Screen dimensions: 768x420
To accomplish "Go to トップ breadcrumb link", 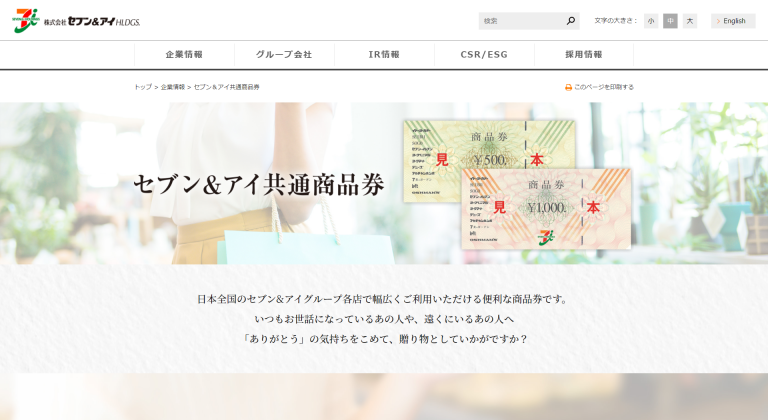I will [143, 87].
